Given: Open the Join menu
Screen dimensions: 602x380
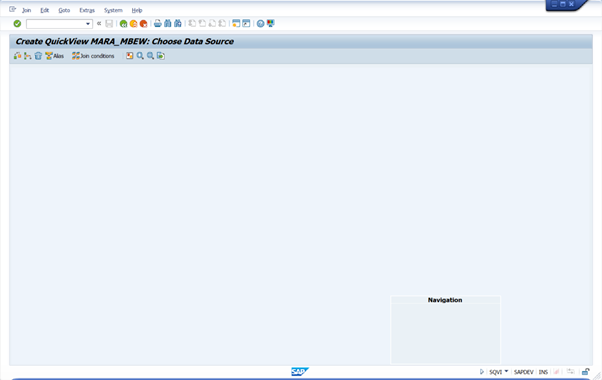Looking at the screenshot, I should pyautogui.click(x=26, y=10).
